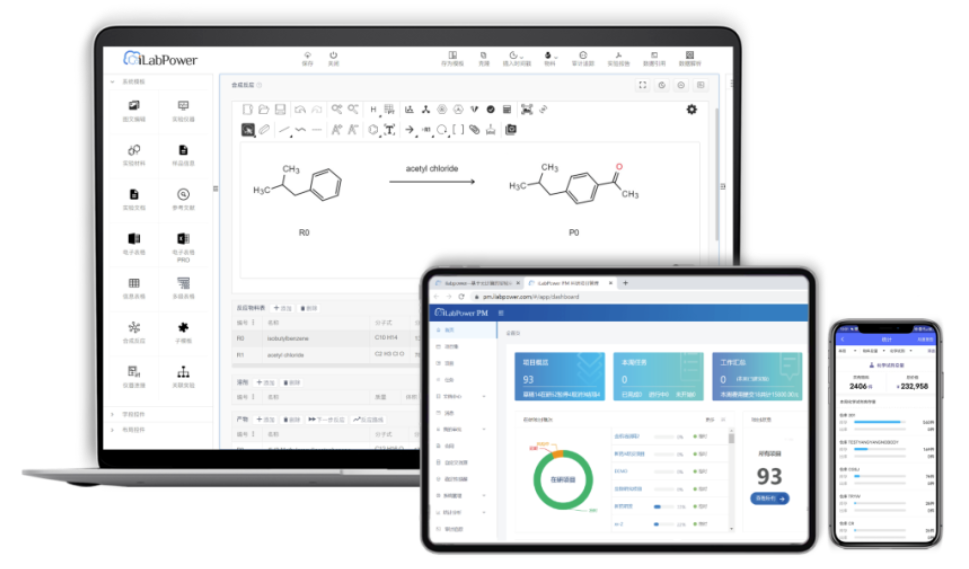Click the settings gear in the structure editor
This screenshot has width=969, height=569.
click(691, 109)
